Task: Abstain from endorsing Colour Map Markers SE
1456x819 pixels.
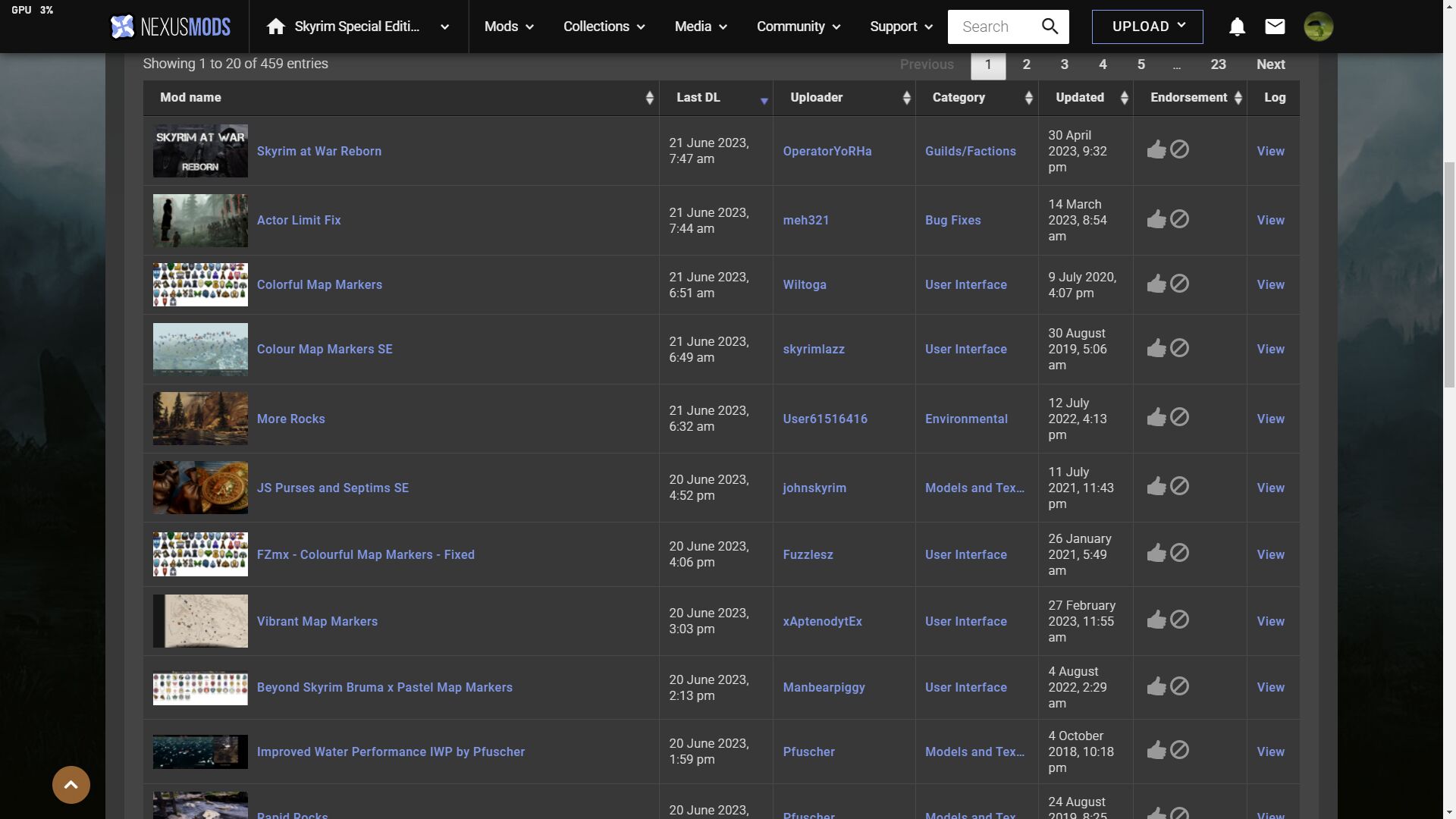Action: pyautogui.click(x=1179, y=349)
